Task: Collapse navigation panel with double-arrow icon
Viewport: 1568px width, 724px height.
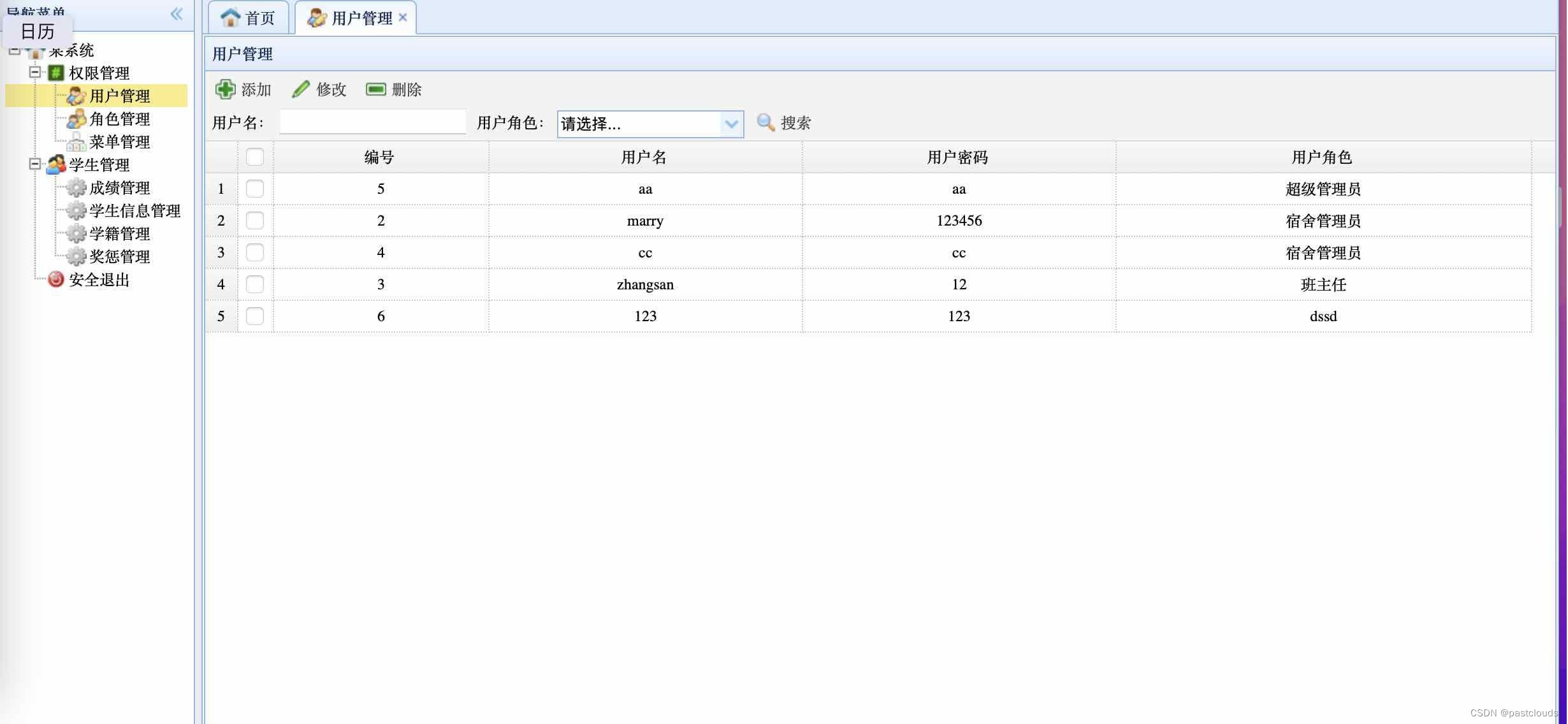Action: pos(177,13)
